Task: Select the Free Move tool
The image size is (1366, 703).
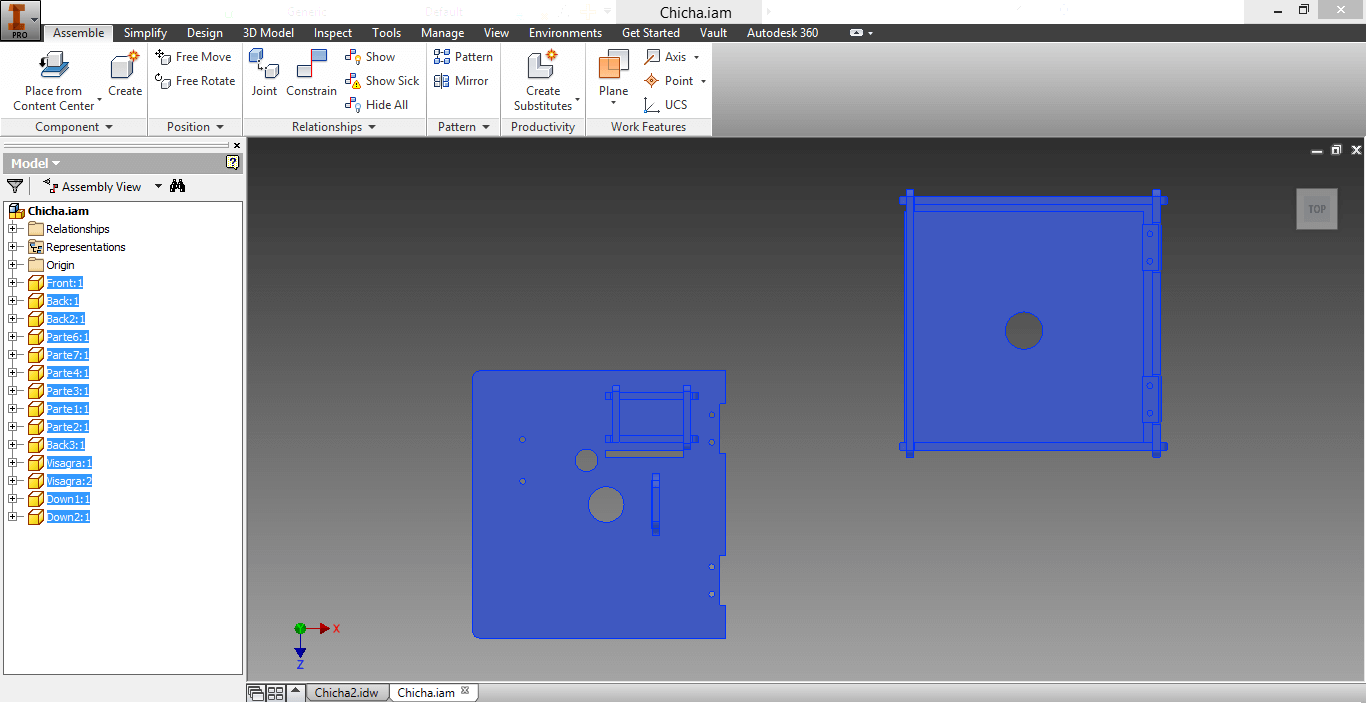Action: pyautogui.click(x=194, y=57)
